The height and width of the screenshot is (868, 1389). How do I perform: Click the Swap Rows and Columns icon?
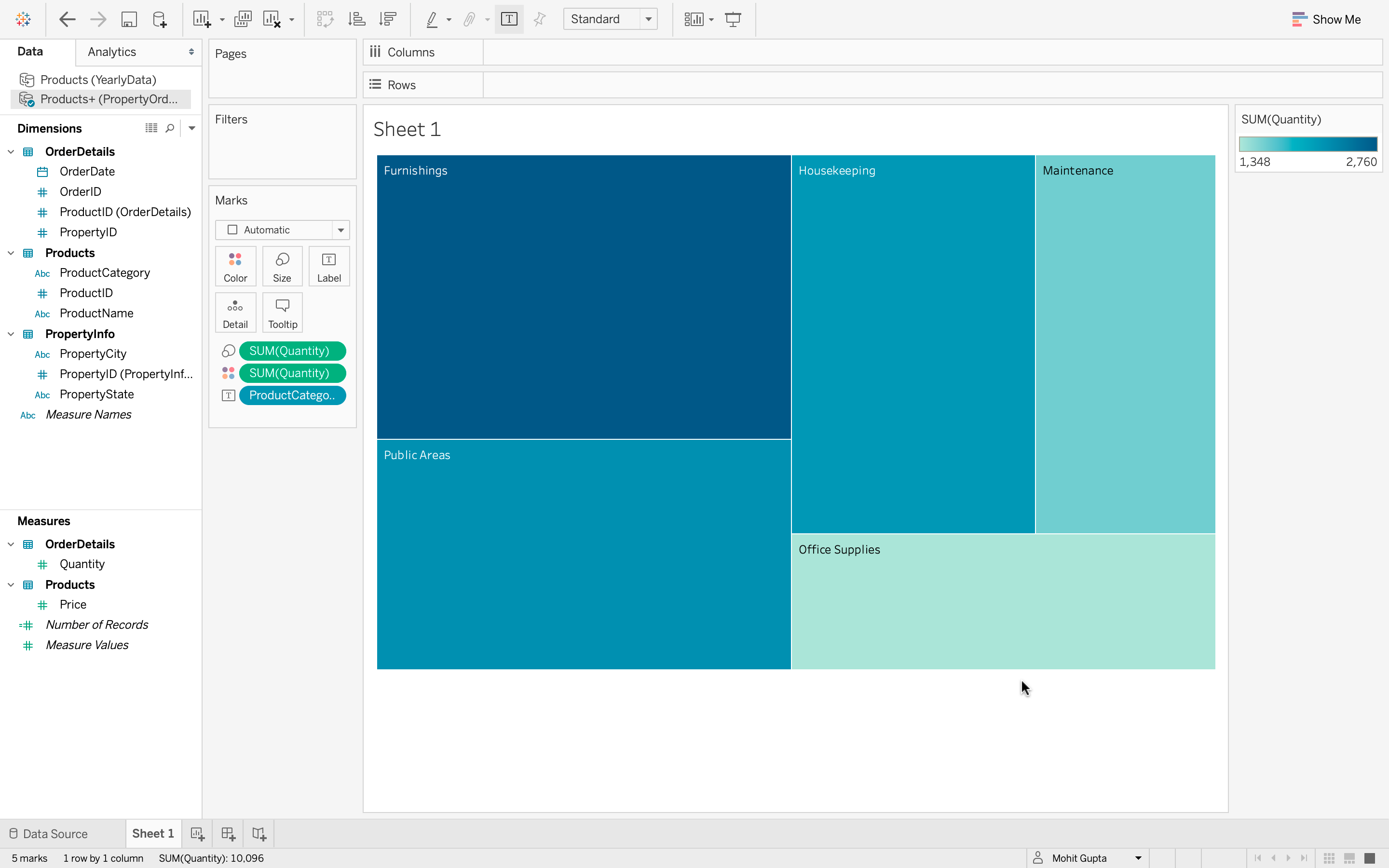pyautogui.click(x=325, y=19)
